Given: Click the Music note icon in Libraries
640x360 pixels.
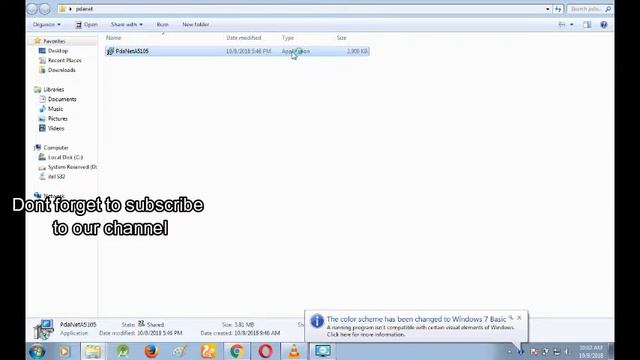Looking at the screenshot, I should coord(42,109).
